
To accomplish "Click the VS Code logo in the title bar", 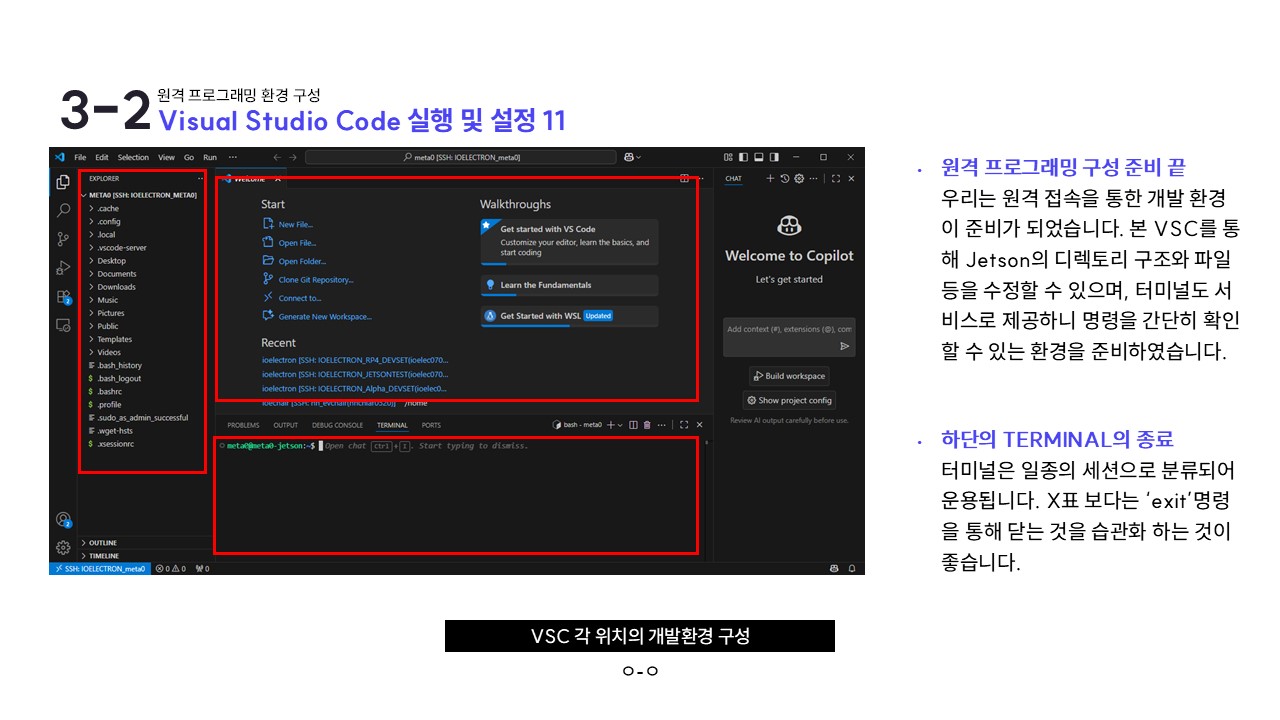I will tap(60, 157).
